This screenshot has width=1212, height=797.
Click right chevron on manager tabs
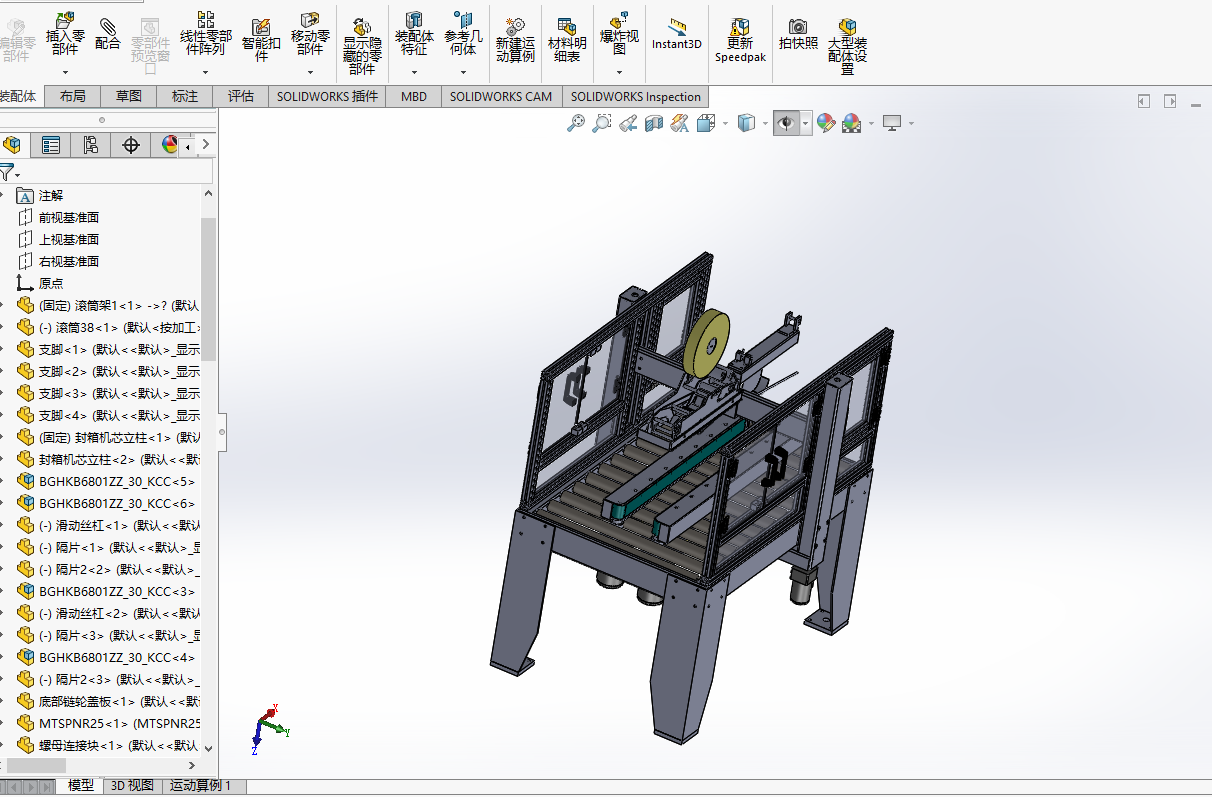pyautogui.click(x=205, y=145)
